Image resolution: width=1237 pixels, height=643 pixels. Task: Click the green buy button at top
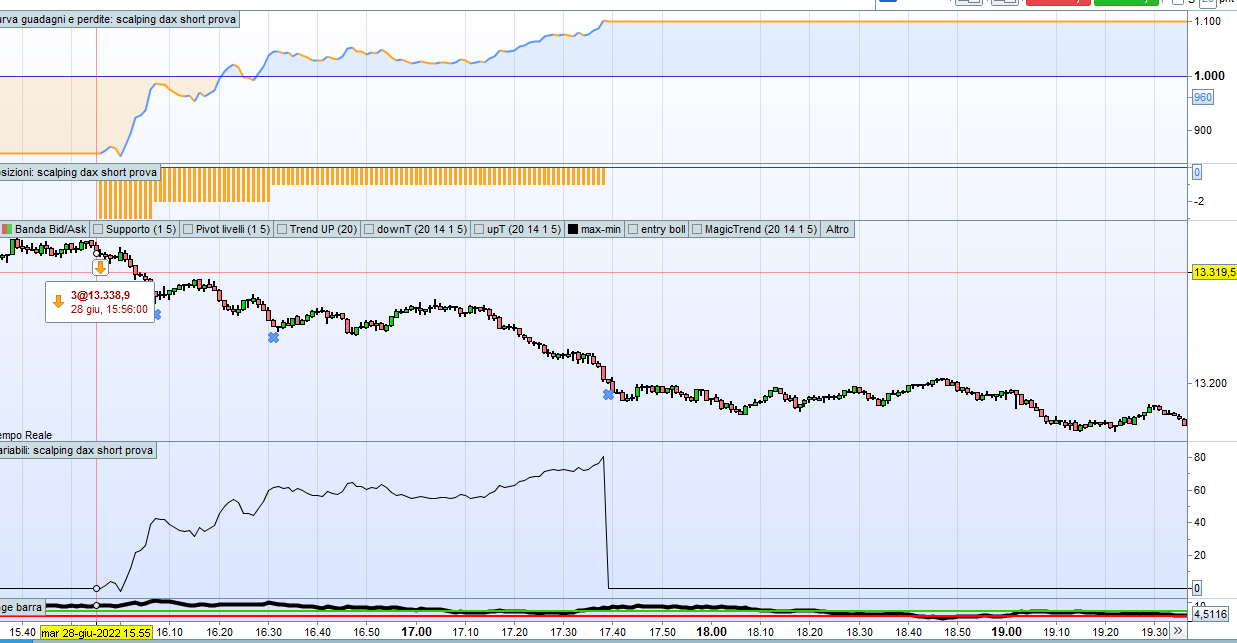1126,2
